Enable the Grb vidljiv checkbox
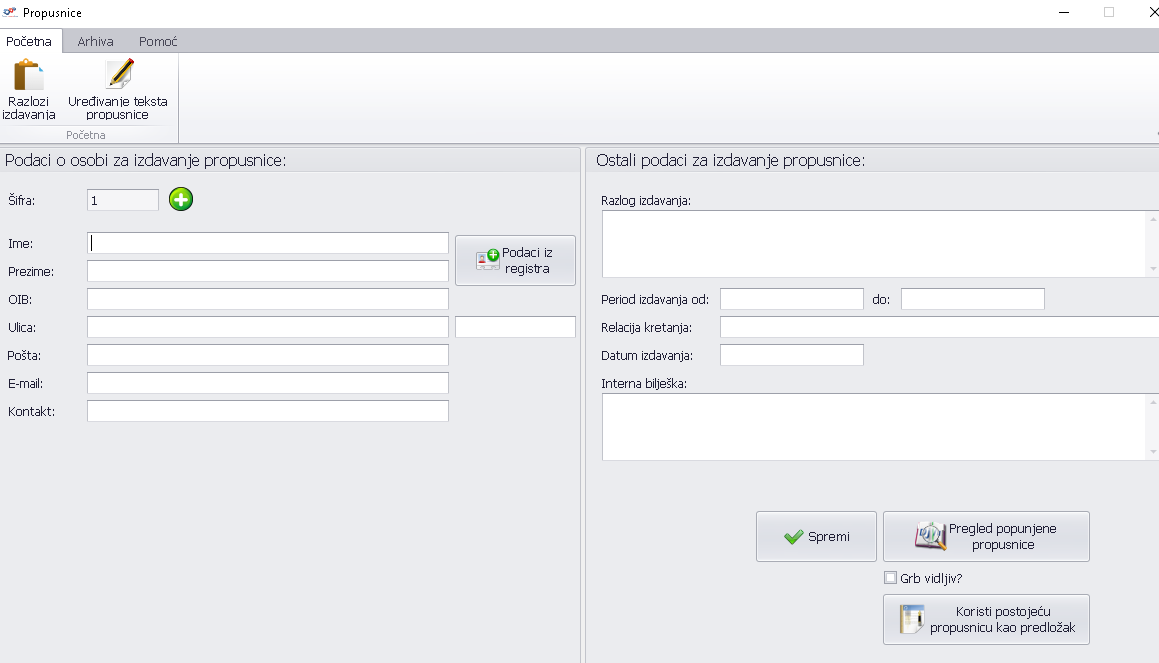The height and width of the screenshot is (663, 1159). (891, 578)
